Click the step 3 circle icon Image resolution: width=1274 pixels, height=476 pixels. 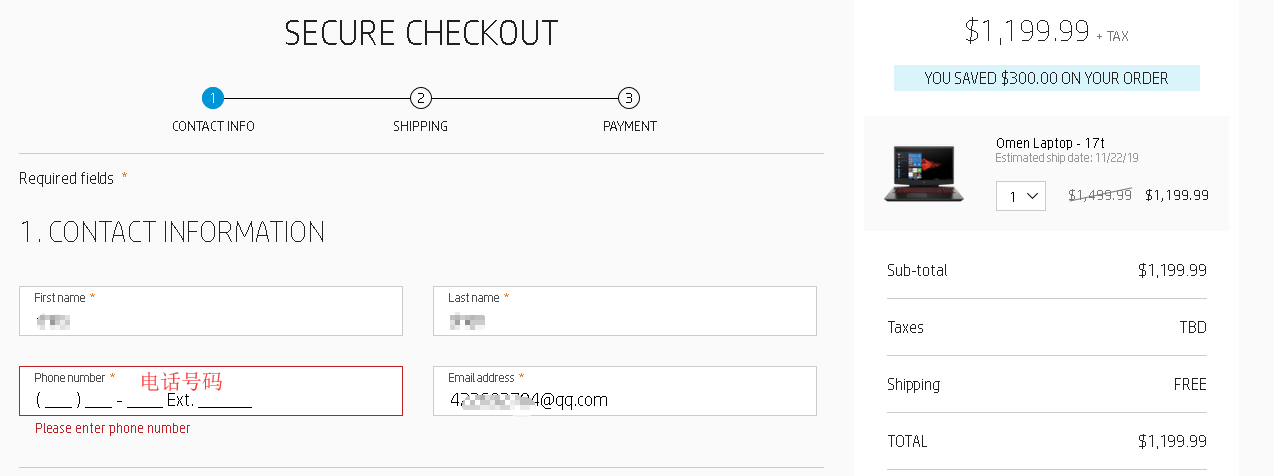(x=628, y=98)
